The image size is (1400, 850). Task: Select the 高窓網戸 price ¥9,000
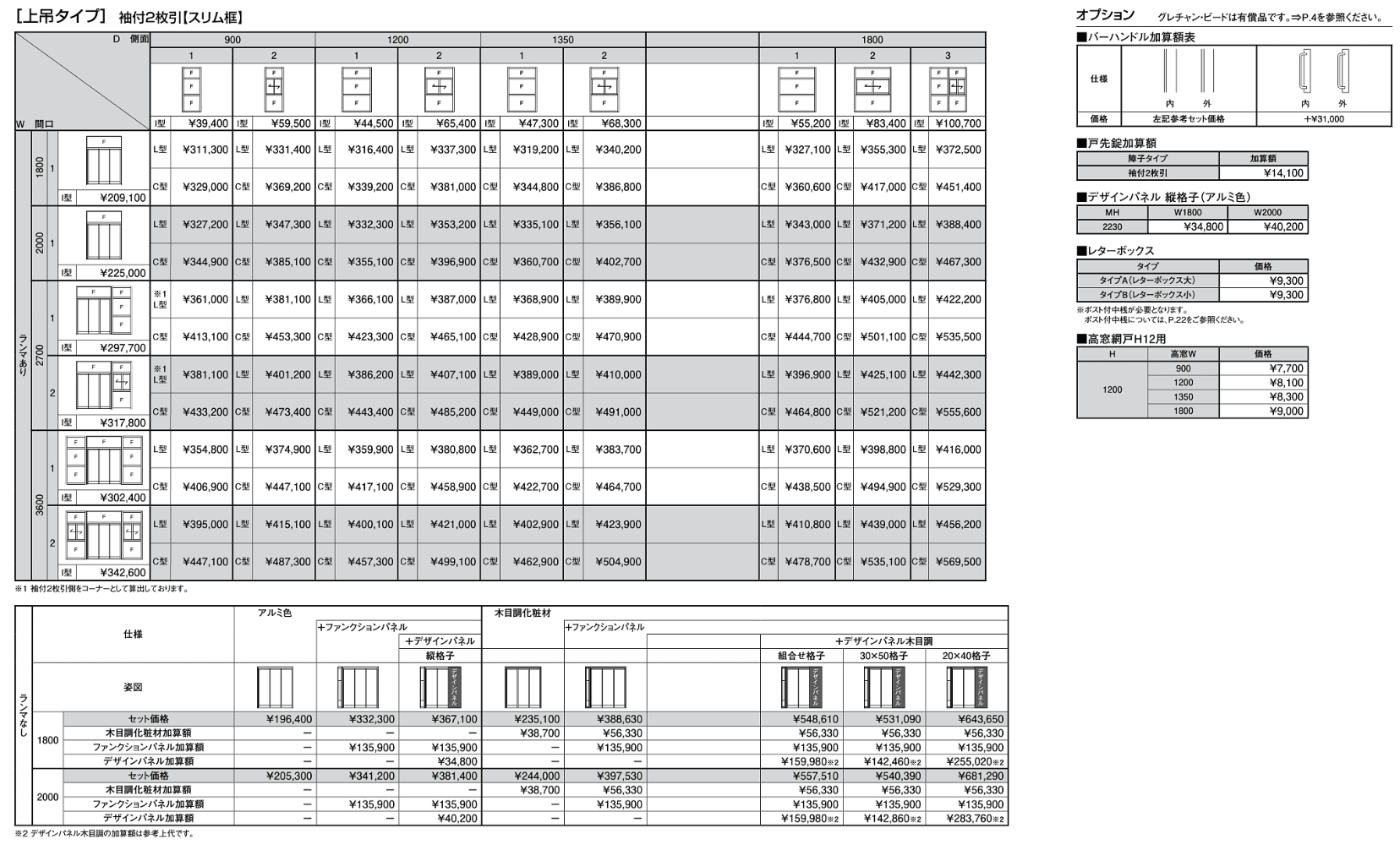click(x=1286, y=411)
